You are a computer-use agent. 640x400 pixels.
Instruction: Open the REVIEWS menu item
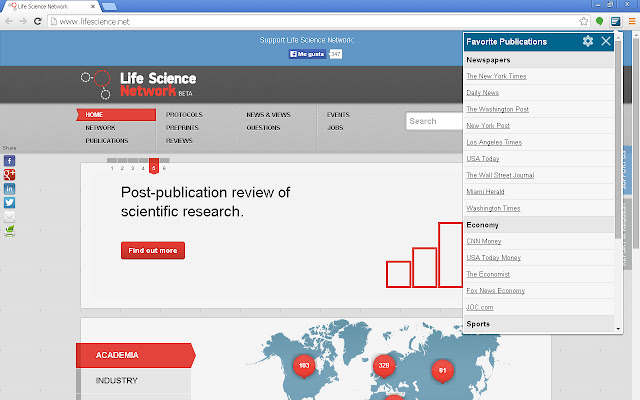click(179, 141)
